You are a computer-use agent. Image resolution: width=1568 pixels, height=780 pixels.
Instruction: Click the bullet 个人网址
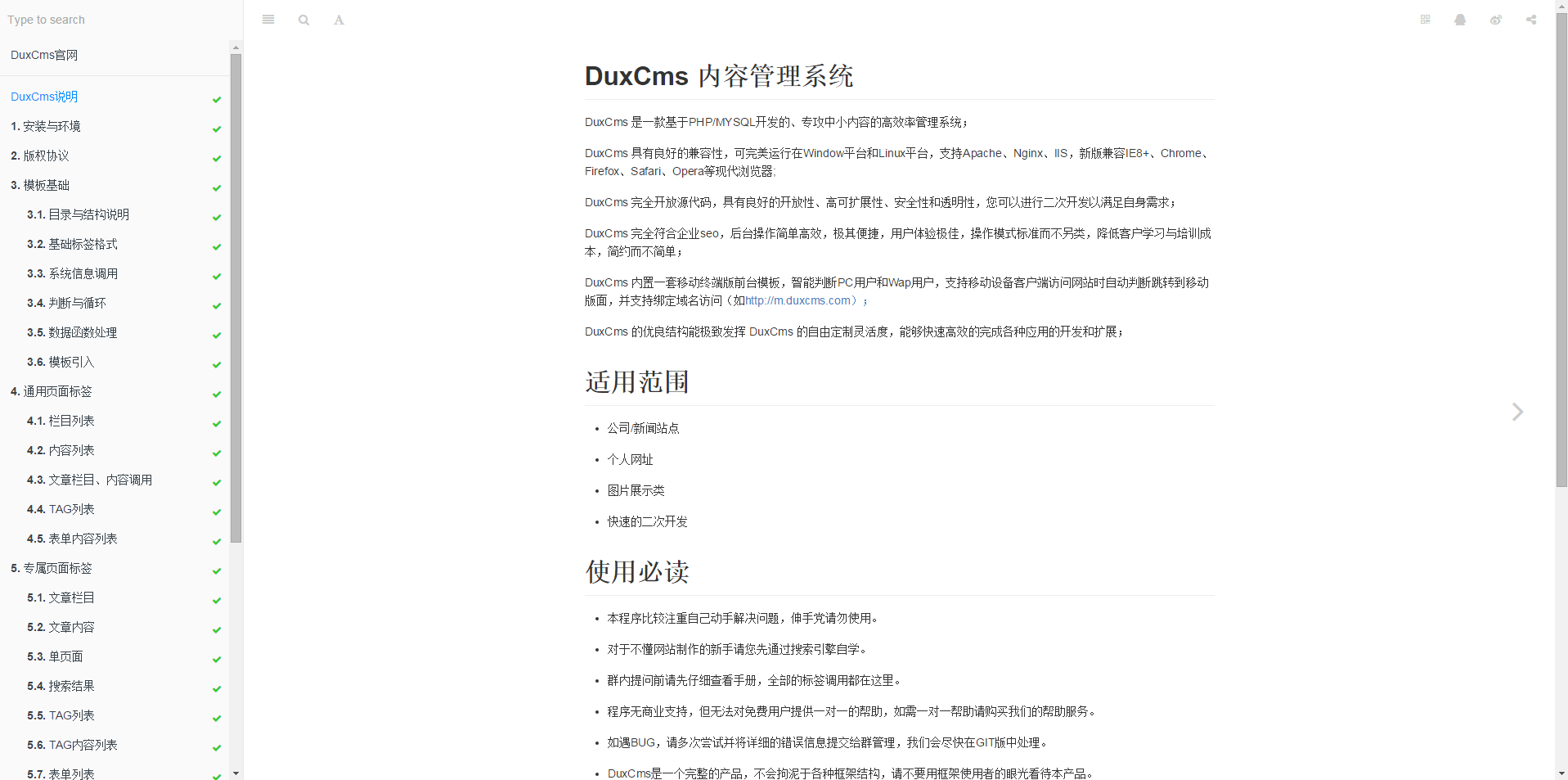tap(630, 459)
